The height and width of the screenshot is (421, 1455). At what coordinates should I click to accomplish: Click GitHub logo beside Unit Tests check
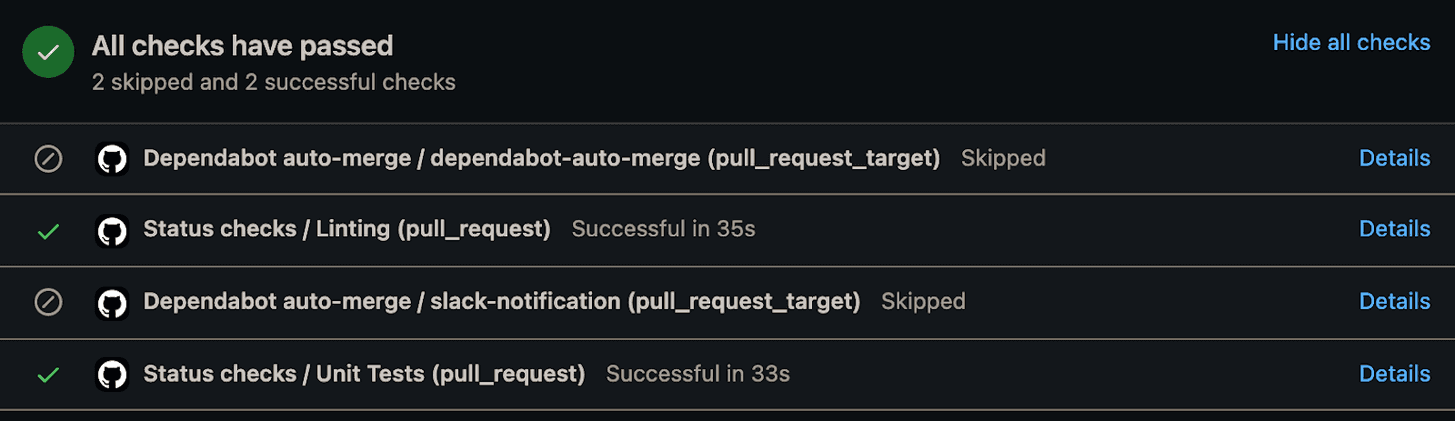(112, 375)
